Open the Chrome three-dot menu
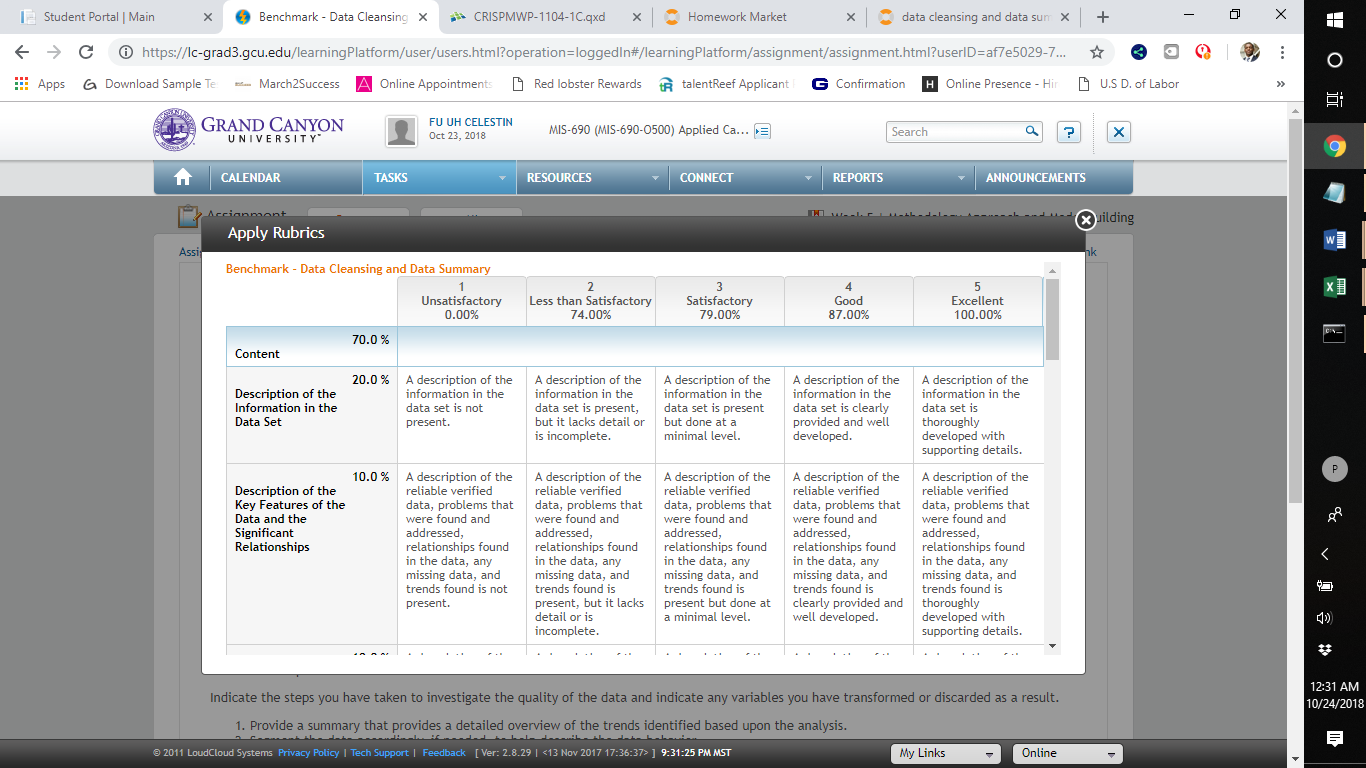The image size is (1366, 768). [1283, 52]
